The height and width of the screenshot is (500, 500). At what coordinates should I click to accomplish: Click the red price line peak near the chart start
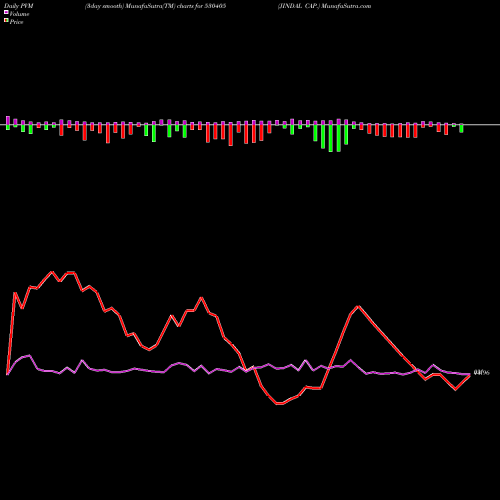52,272
